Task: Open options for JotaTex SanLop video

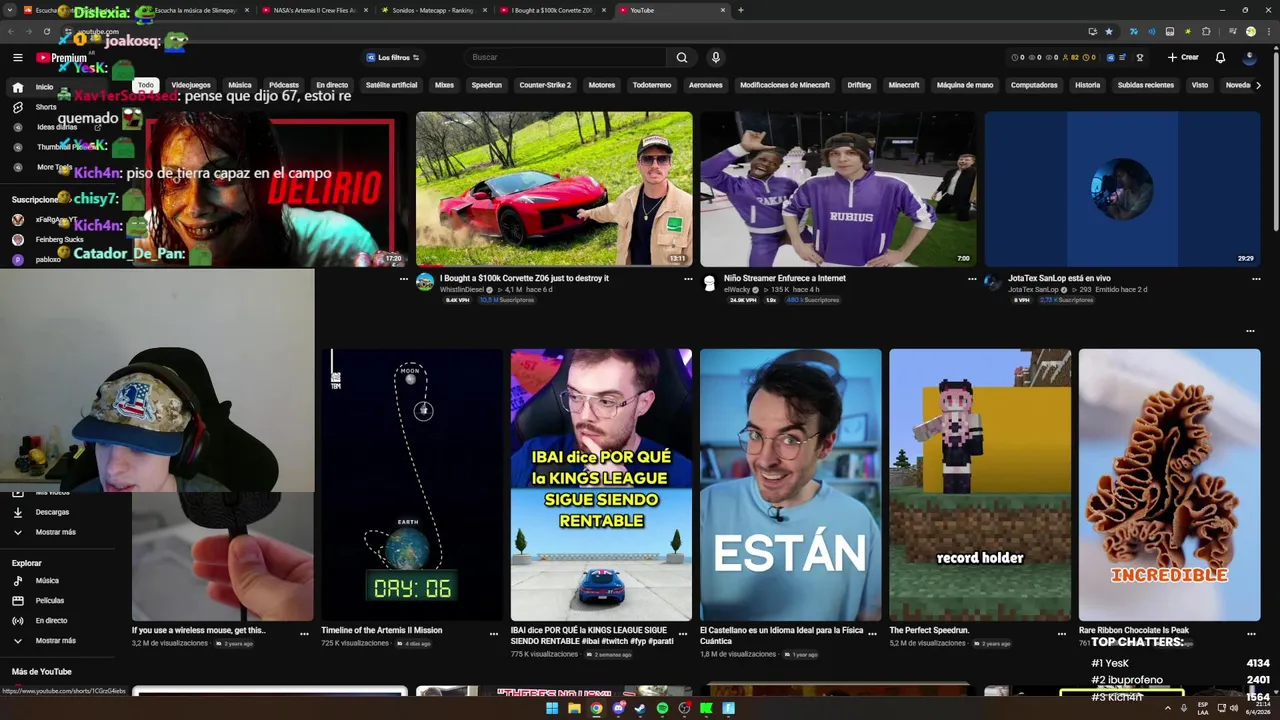Action: tap(1256, 279)
